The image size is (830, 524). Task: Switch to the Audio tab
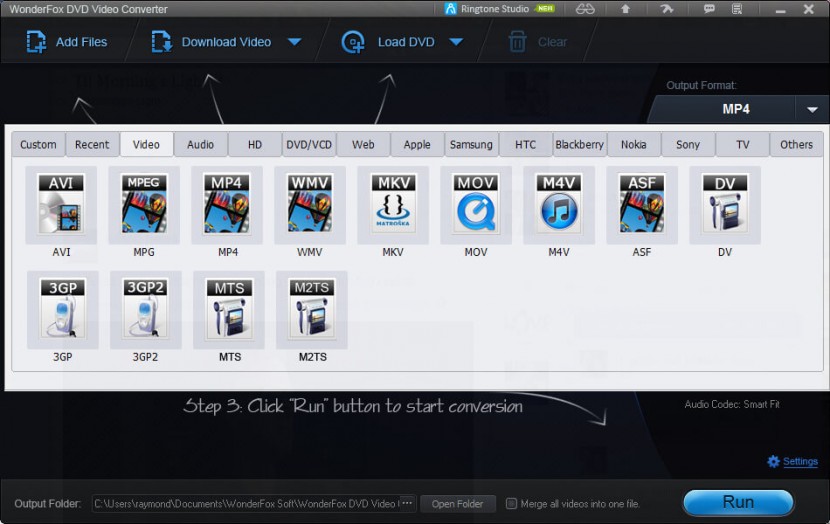(201, 144)
